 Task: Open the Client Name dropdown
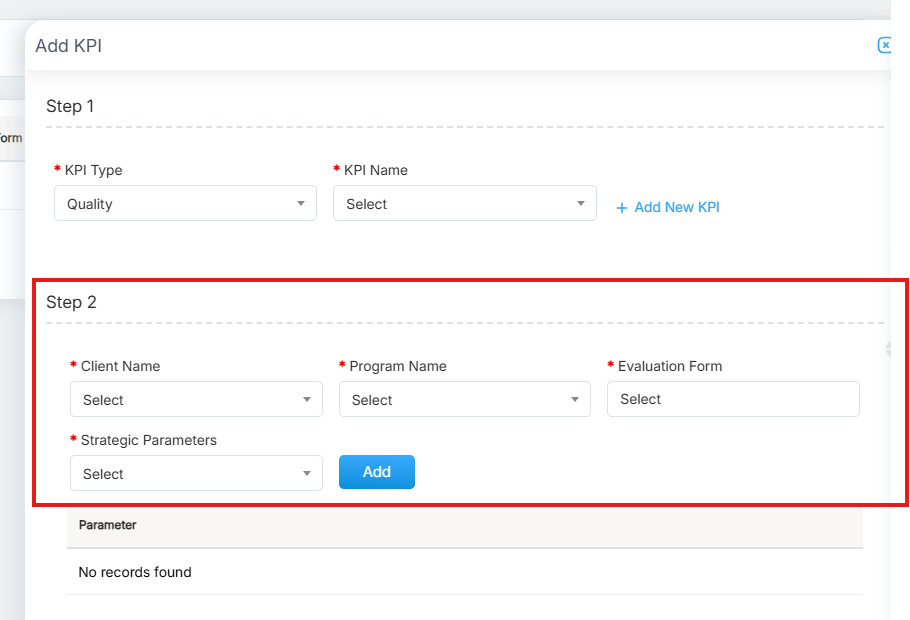pos(196,400)
